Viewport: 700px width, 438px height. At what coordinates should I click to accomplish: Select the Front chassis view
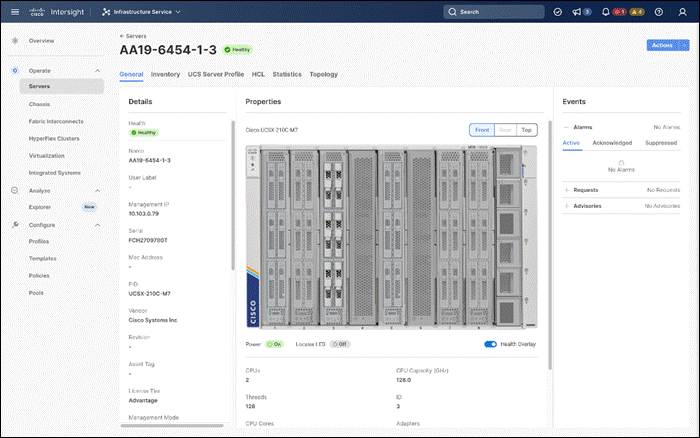click(482, 130)
